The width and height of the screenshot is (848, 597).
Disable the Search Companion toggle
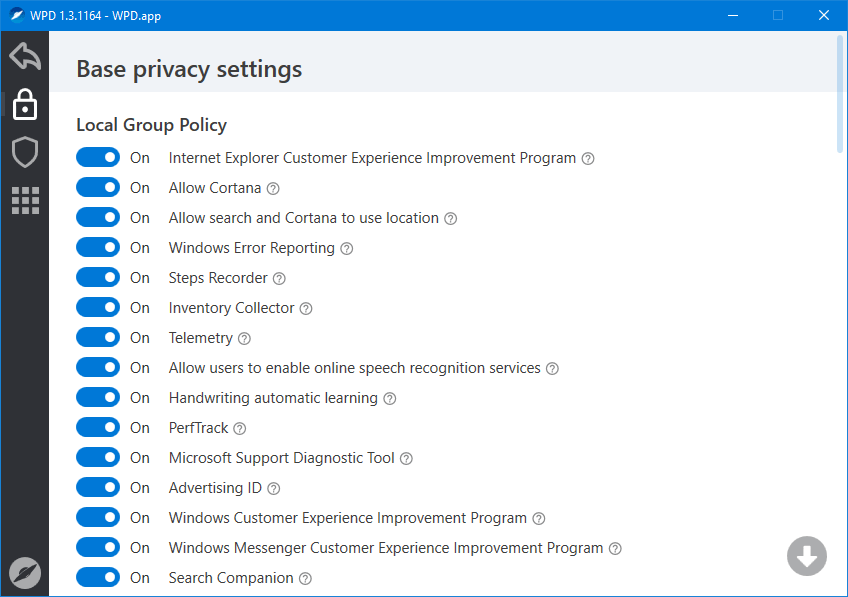point(98,578)
